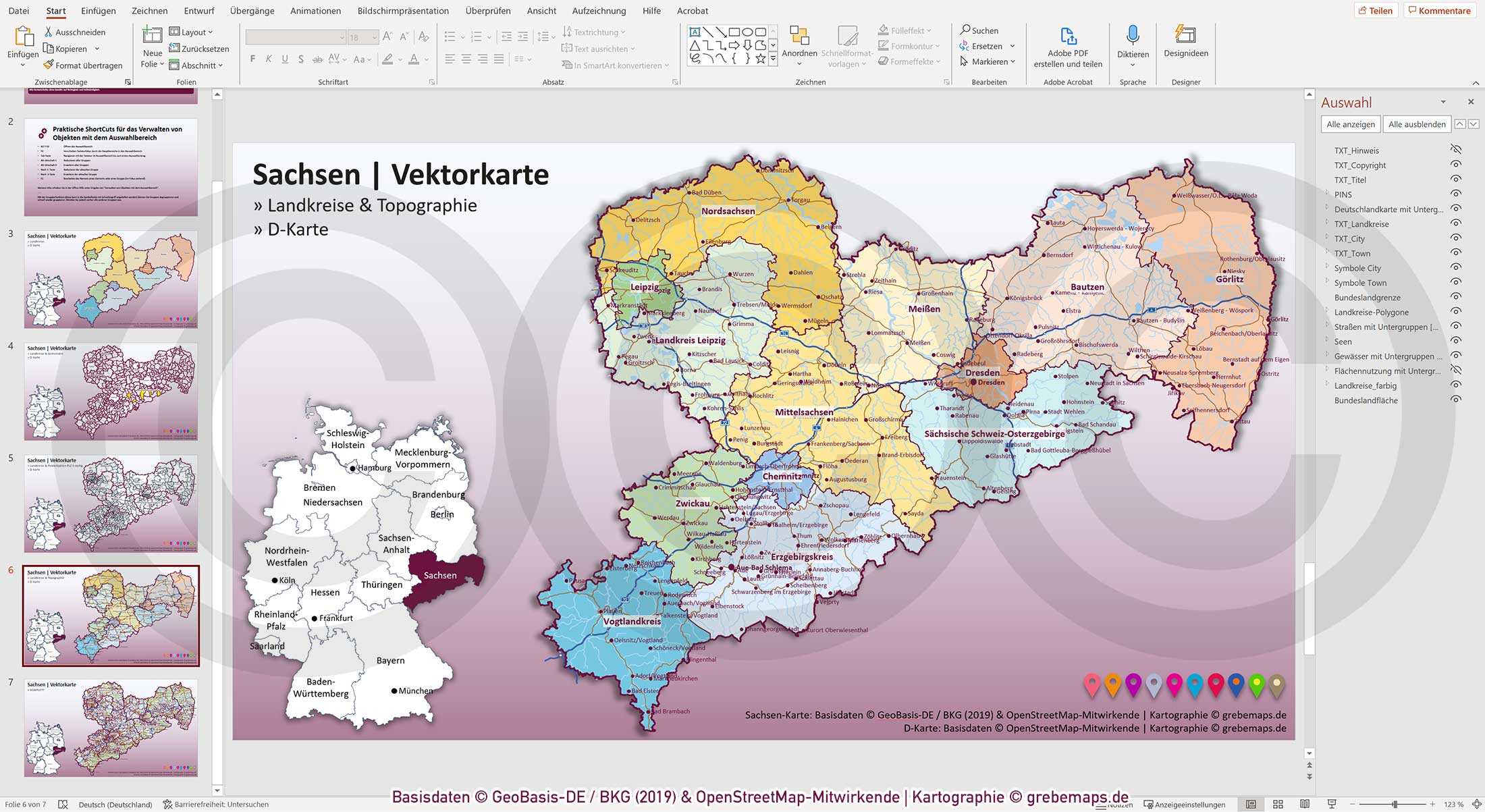1485x812 pixels.
Task: Expand the PINS group in Auswahl pane
Action: [1326, 194]
